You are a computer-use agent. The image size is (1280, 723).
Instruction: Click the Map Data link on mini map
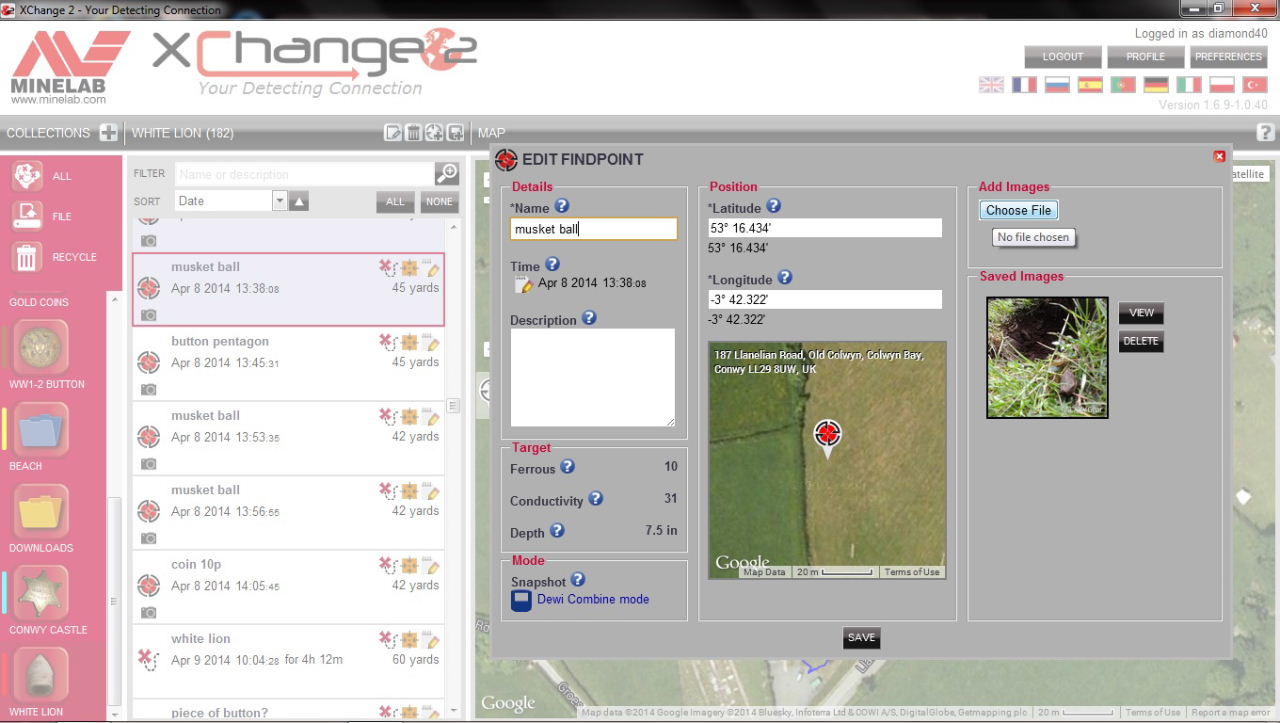click(765, 572)
